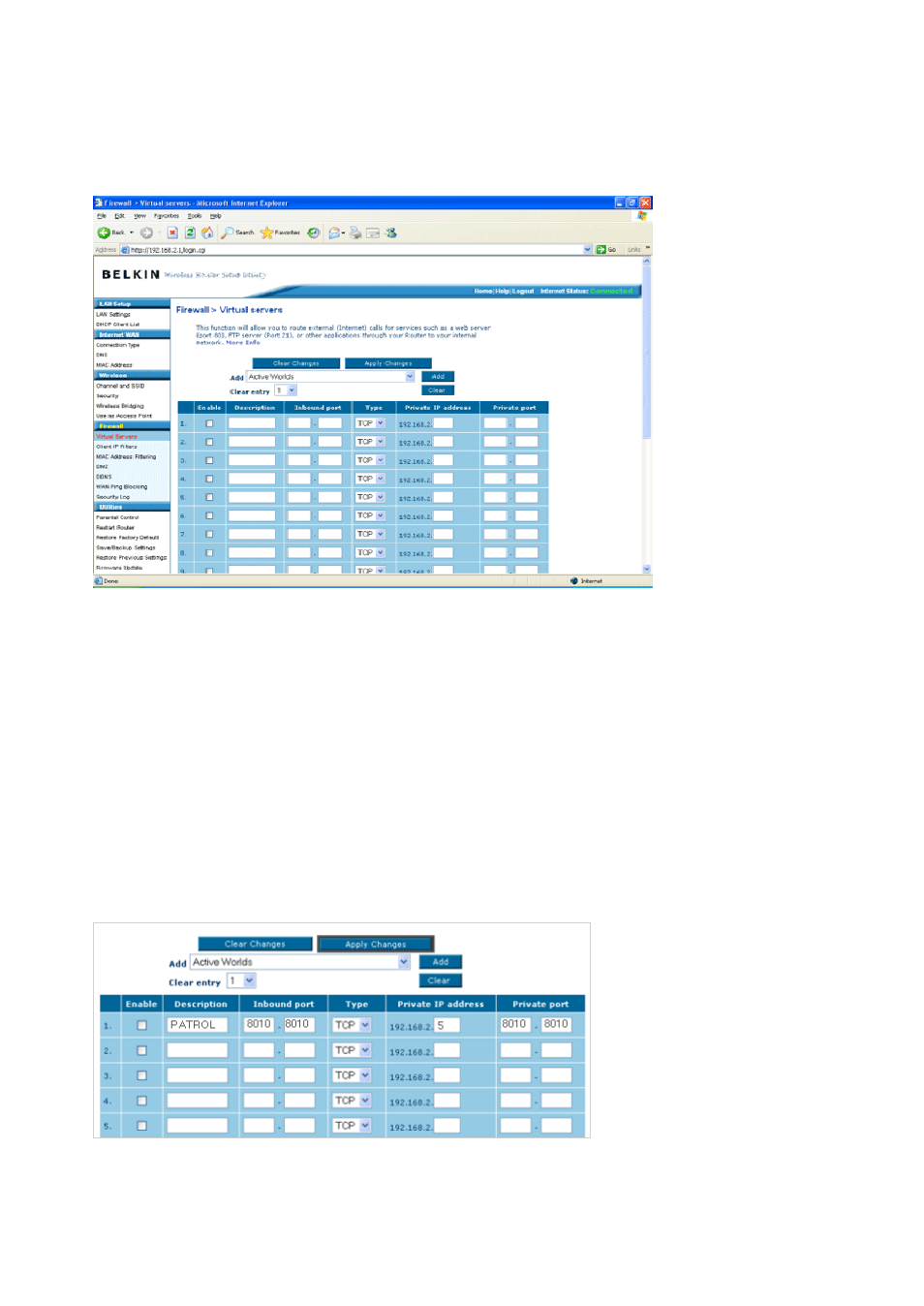Viewport: 924px width, 1306px height.
Task: Click the Back arrow in Internet Explorer
Action: (x=104, y=233)
